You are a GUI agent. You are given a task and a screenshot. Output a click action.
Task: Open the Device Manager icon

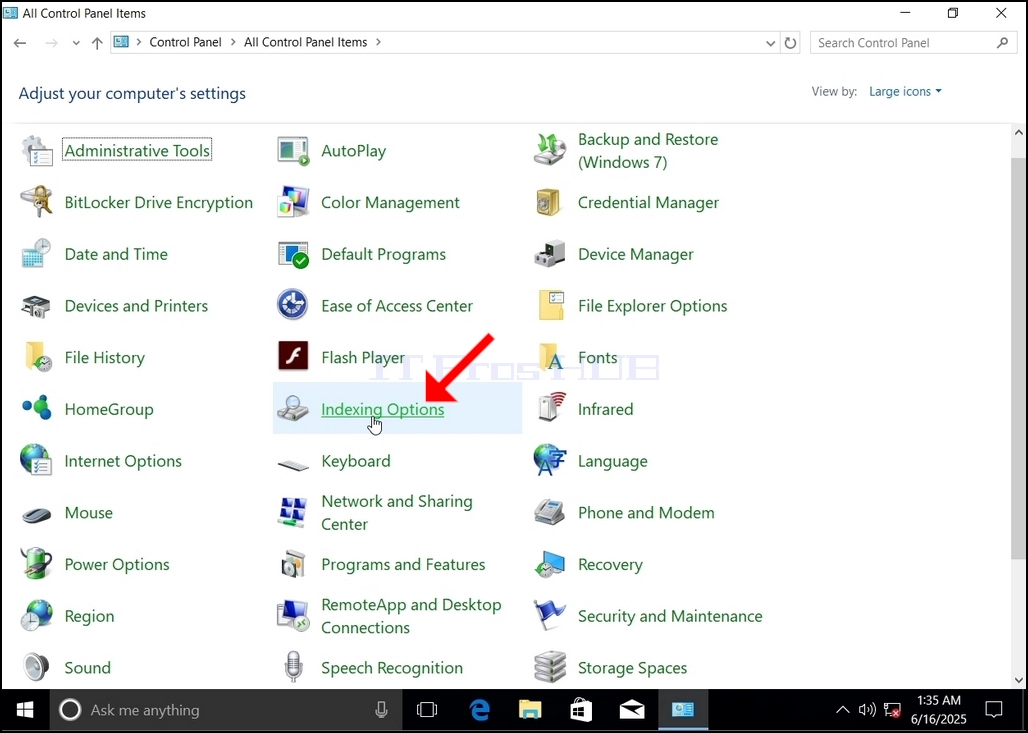[x=550, y=254]
